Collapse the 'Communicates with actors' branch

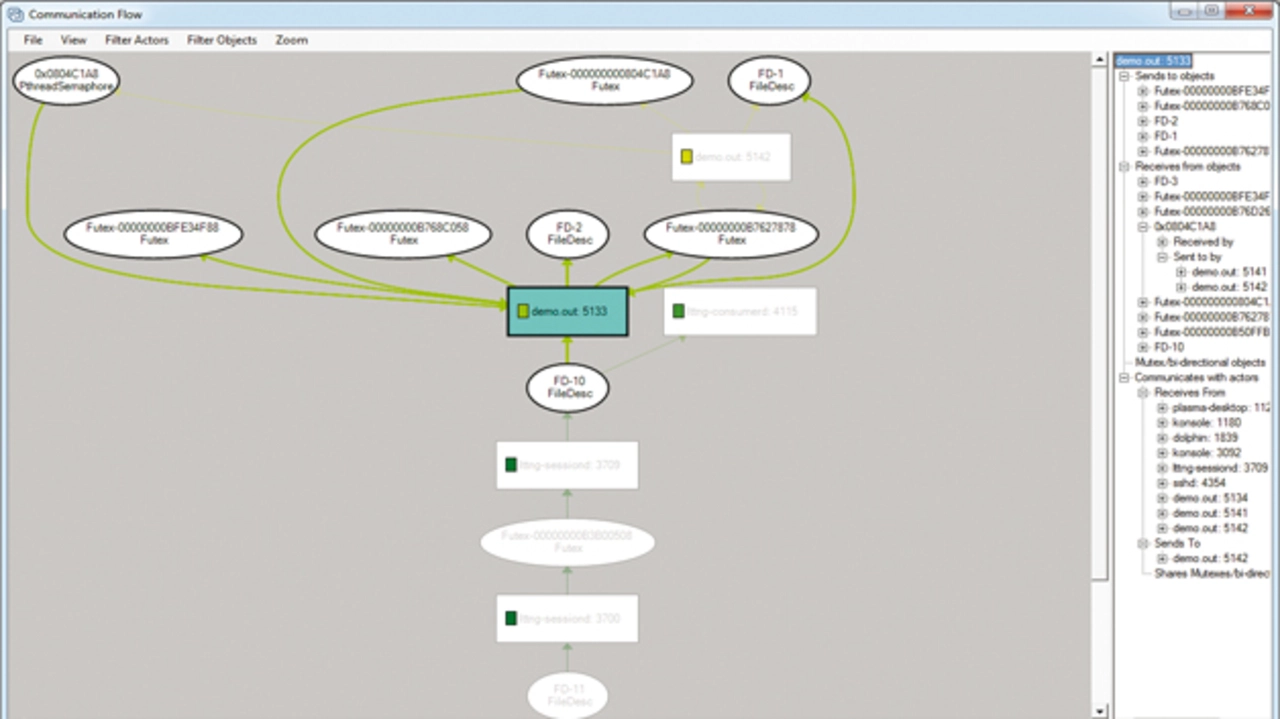tap(1124, 378)
